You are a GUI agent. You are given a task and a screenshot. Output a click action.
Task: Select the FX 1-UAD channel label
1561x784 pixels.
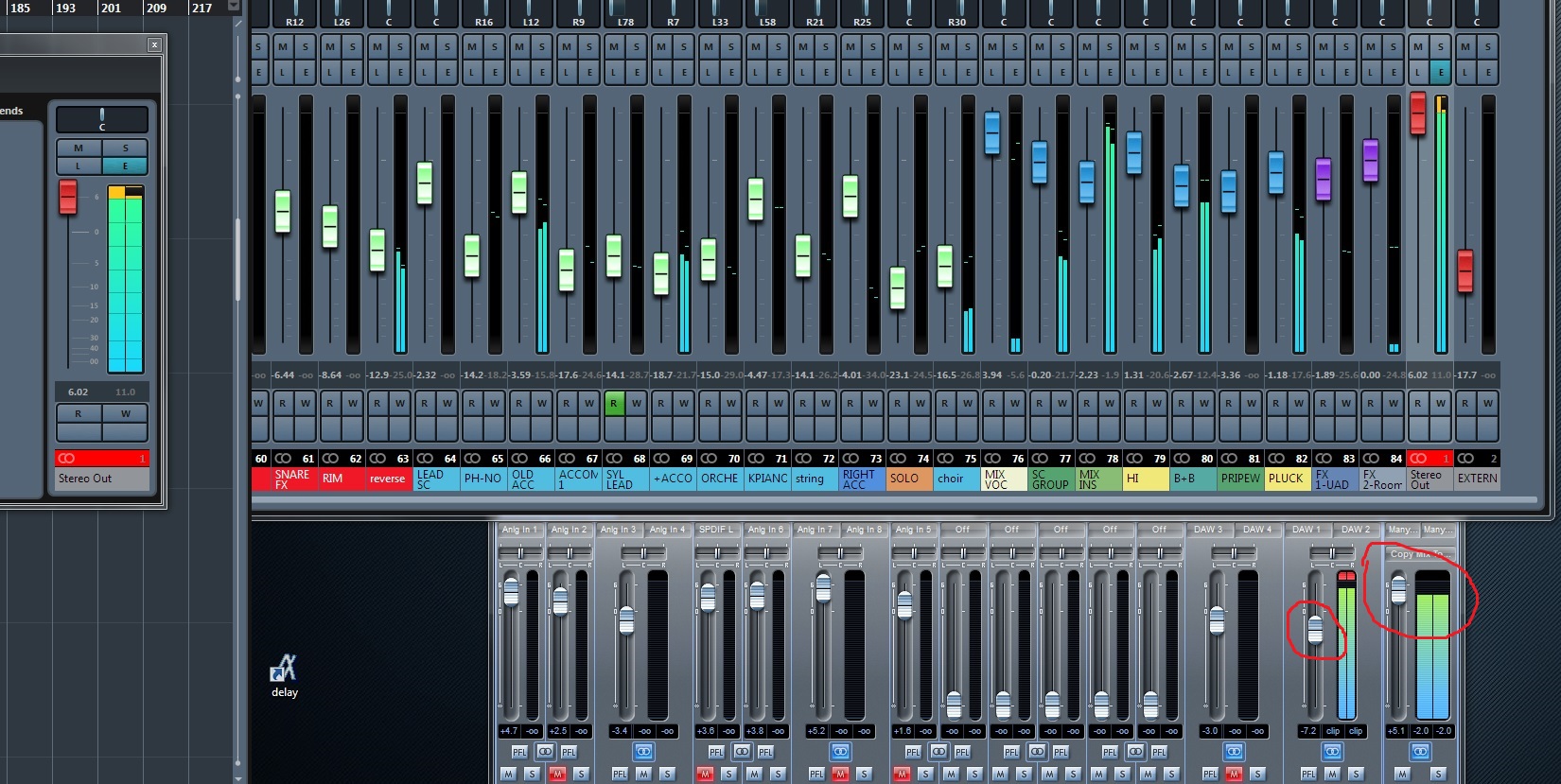1335,479
